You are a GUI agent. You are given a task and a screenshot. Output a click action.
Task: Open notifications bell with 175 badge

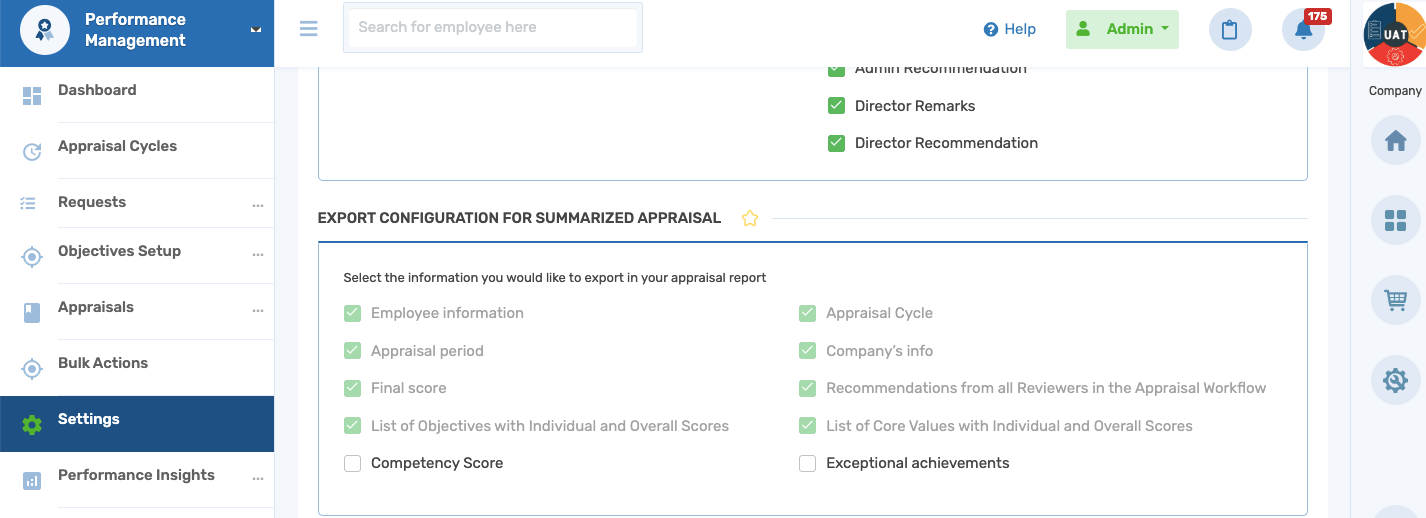click(x=1303, y=30)
